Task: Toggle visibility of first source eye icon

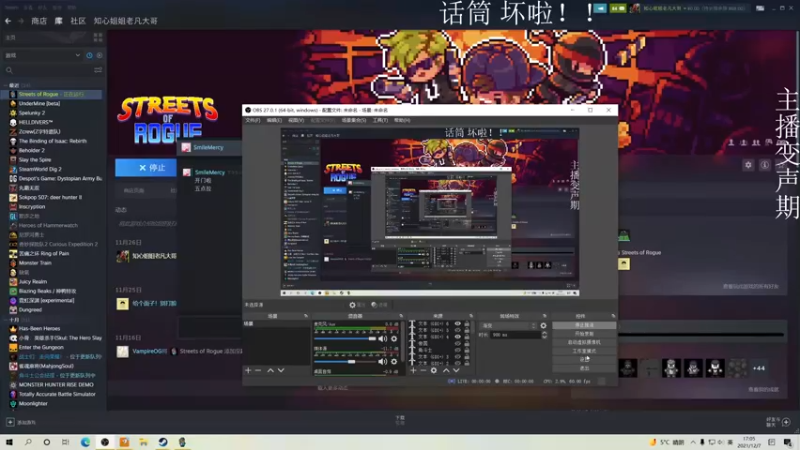Action: 458,324
